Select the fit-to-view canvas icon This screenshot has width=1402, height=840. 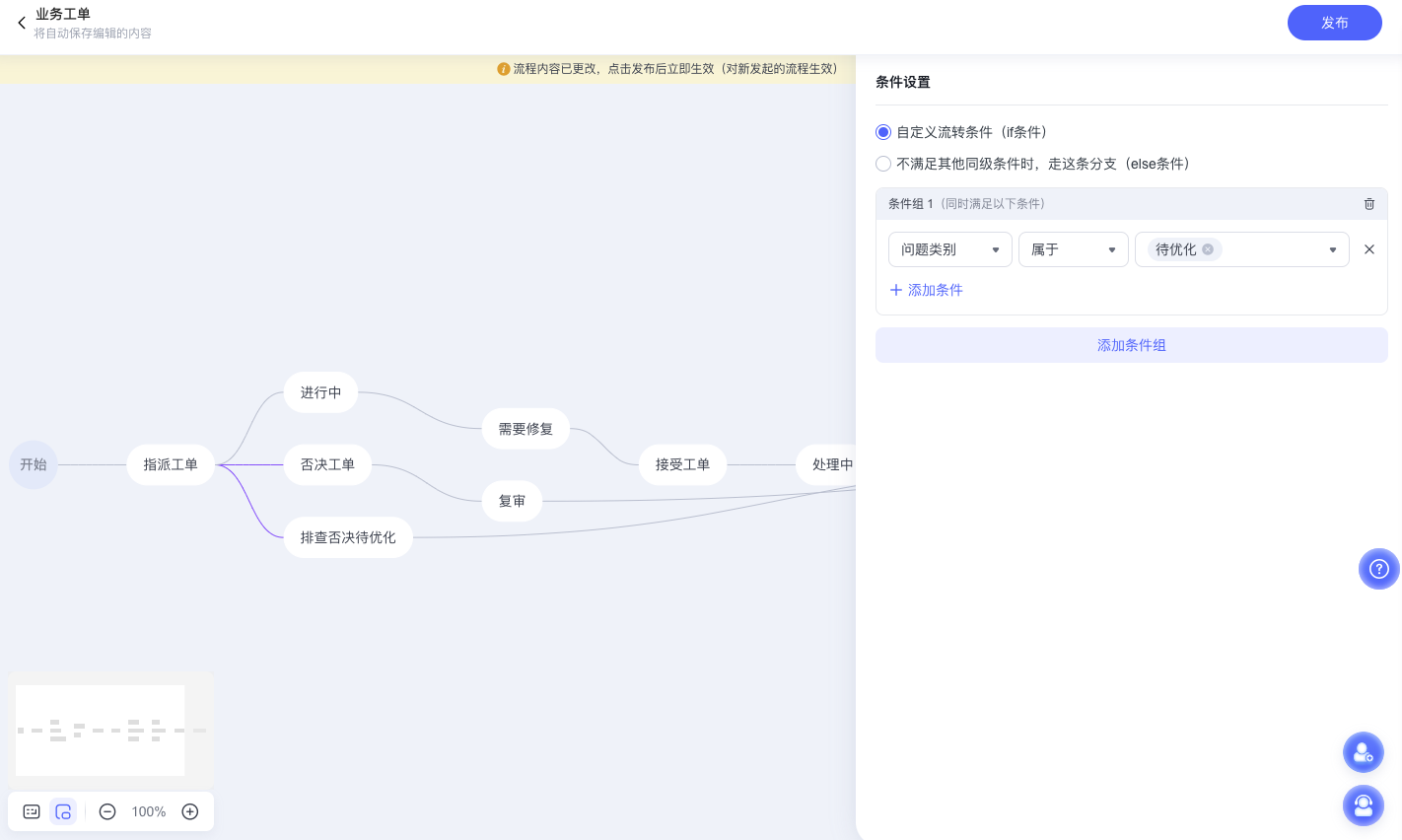click(x=63, y=811)
